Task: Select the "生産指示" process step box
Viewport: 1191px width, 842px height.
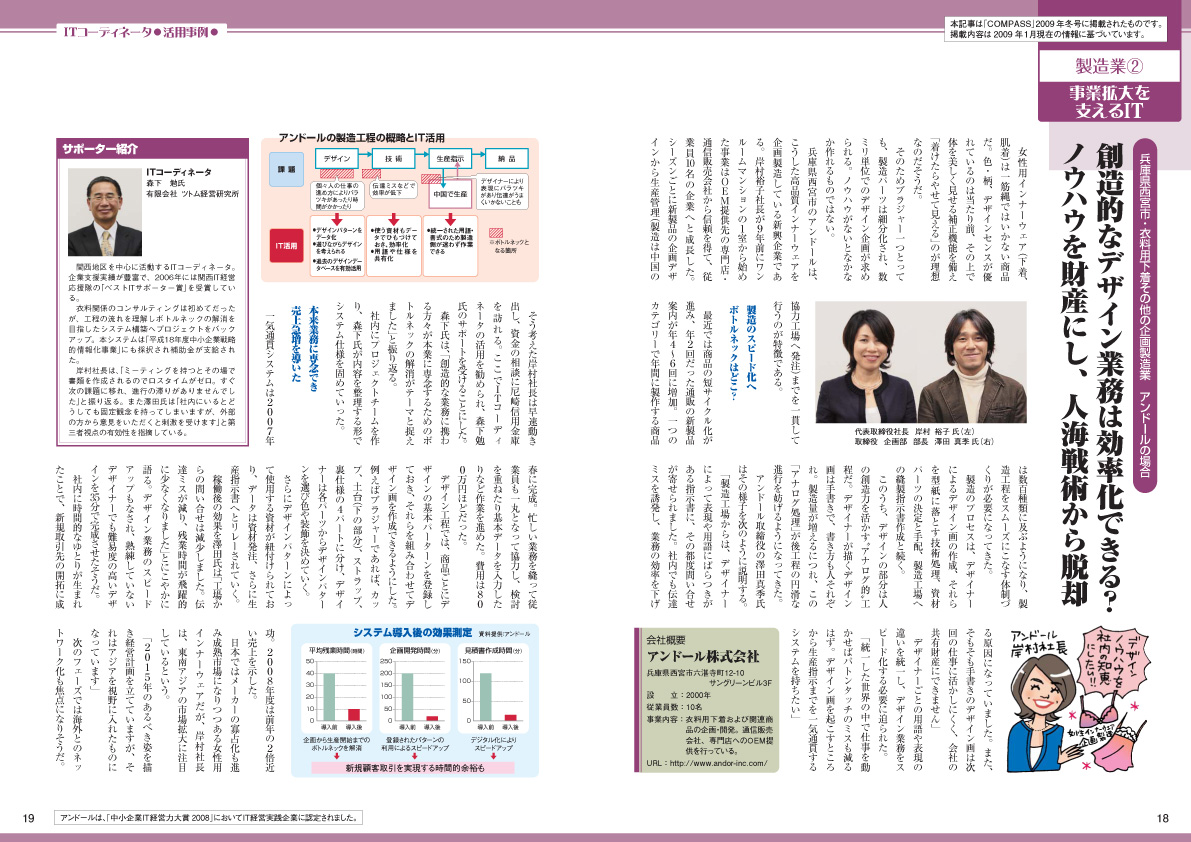Action: (x=450, y=159)
